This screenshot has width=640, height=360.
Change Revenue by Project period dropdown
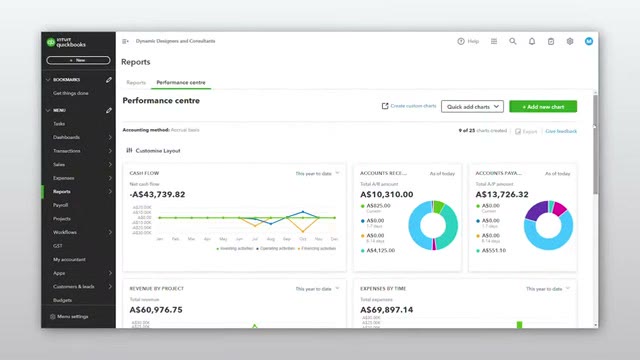click(x=317, y=289)
